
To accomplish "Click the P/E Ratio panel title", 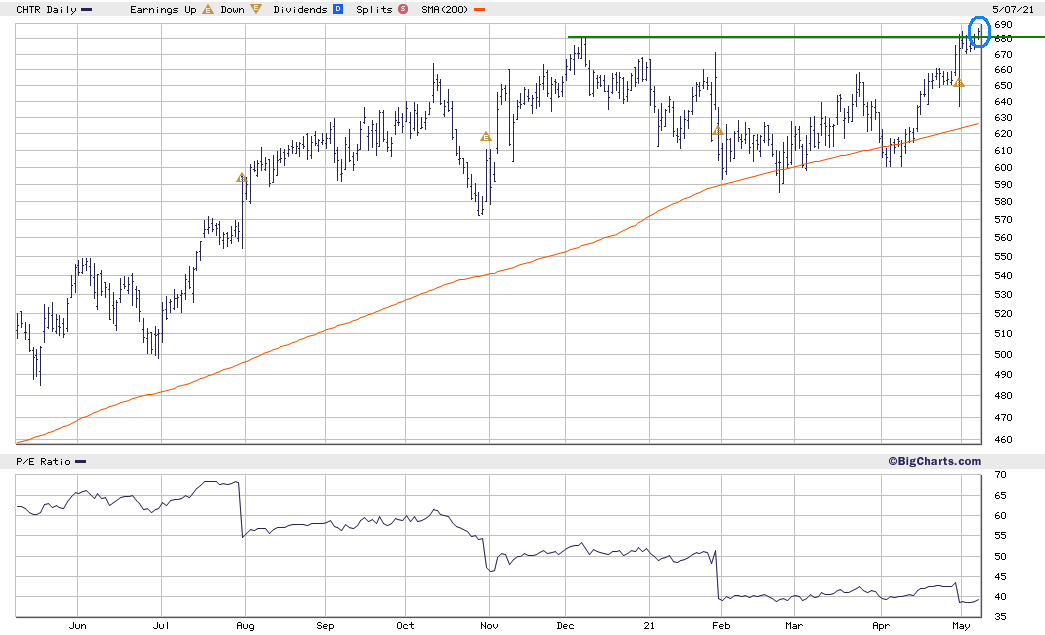I will pos(43,462).
